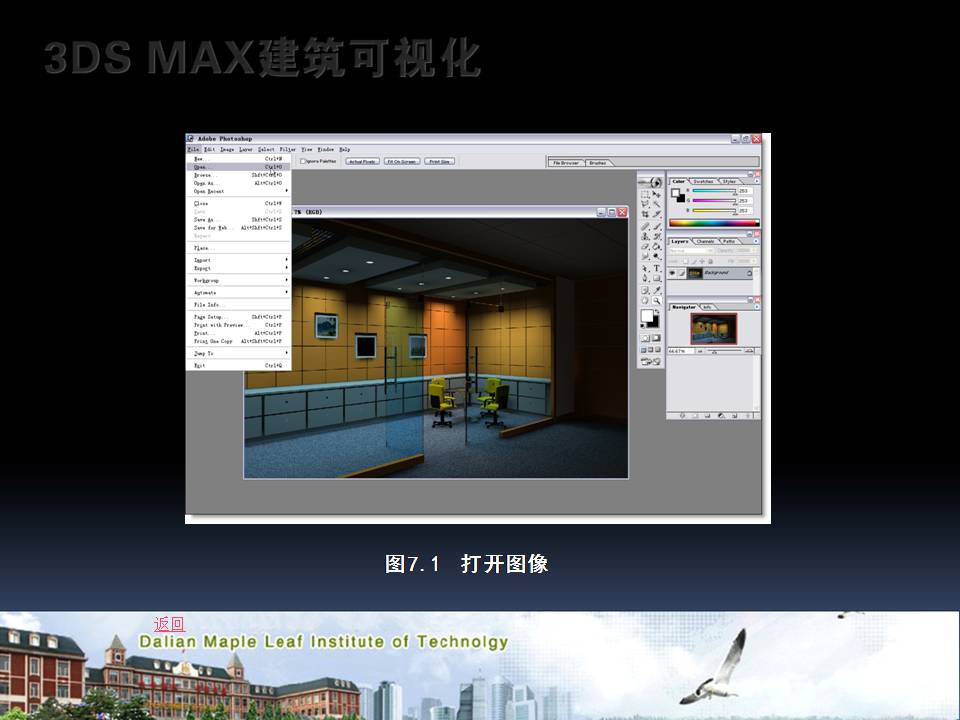
Task: Select the Rectangular Marquee tool
Action: pos(645,194)
